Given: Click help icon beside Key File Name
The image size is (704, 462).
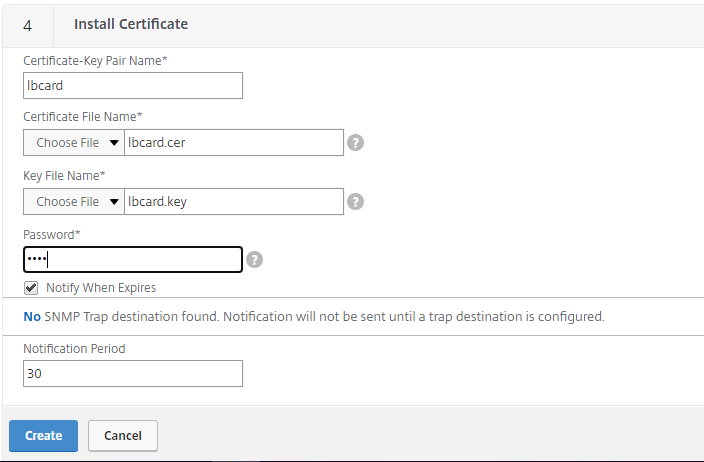Looking at the screenshot, I should coord(355,202).
